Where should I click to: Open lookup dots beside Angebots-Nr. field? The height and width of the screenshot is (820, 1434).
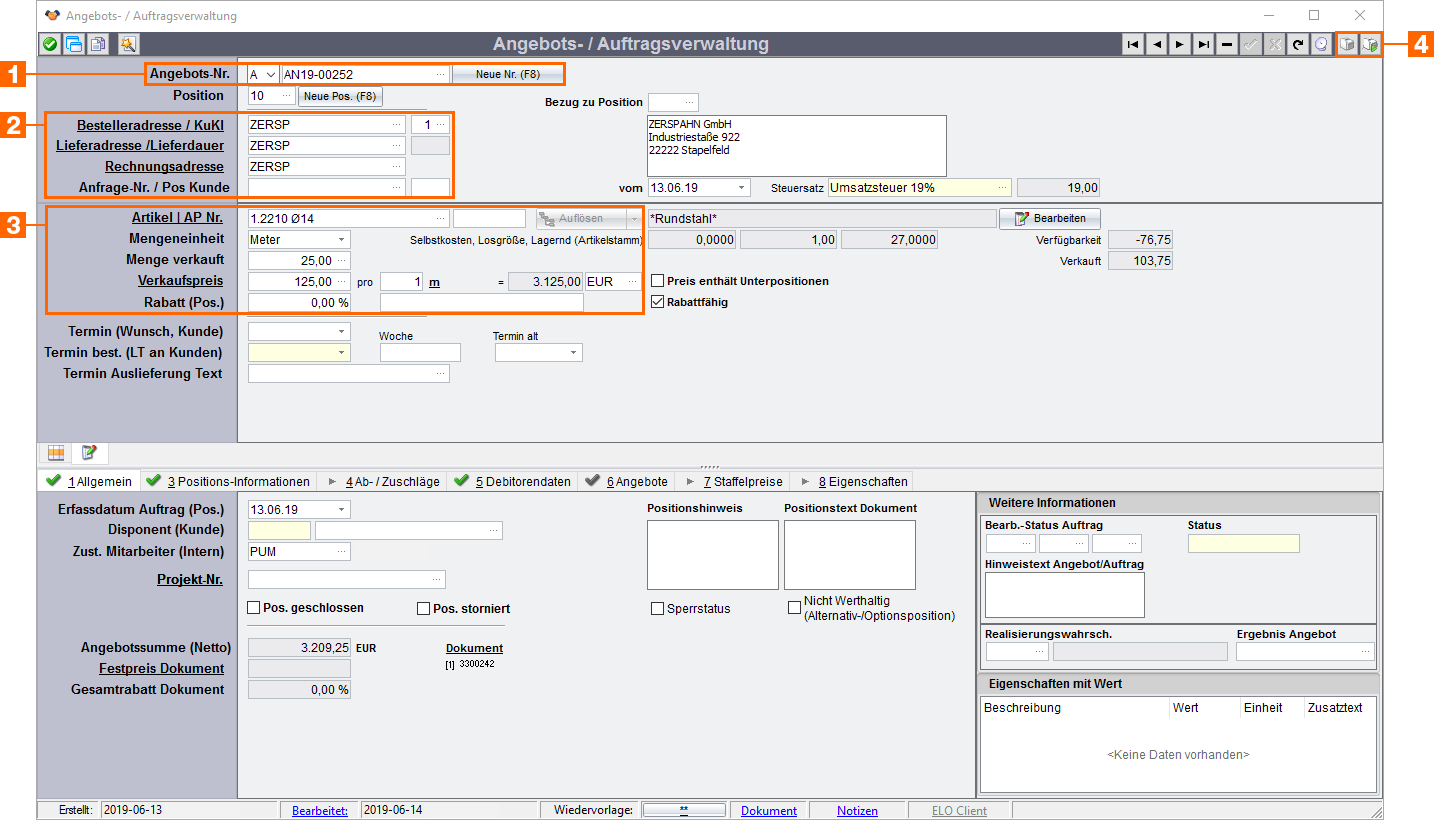tap(441, 74)
